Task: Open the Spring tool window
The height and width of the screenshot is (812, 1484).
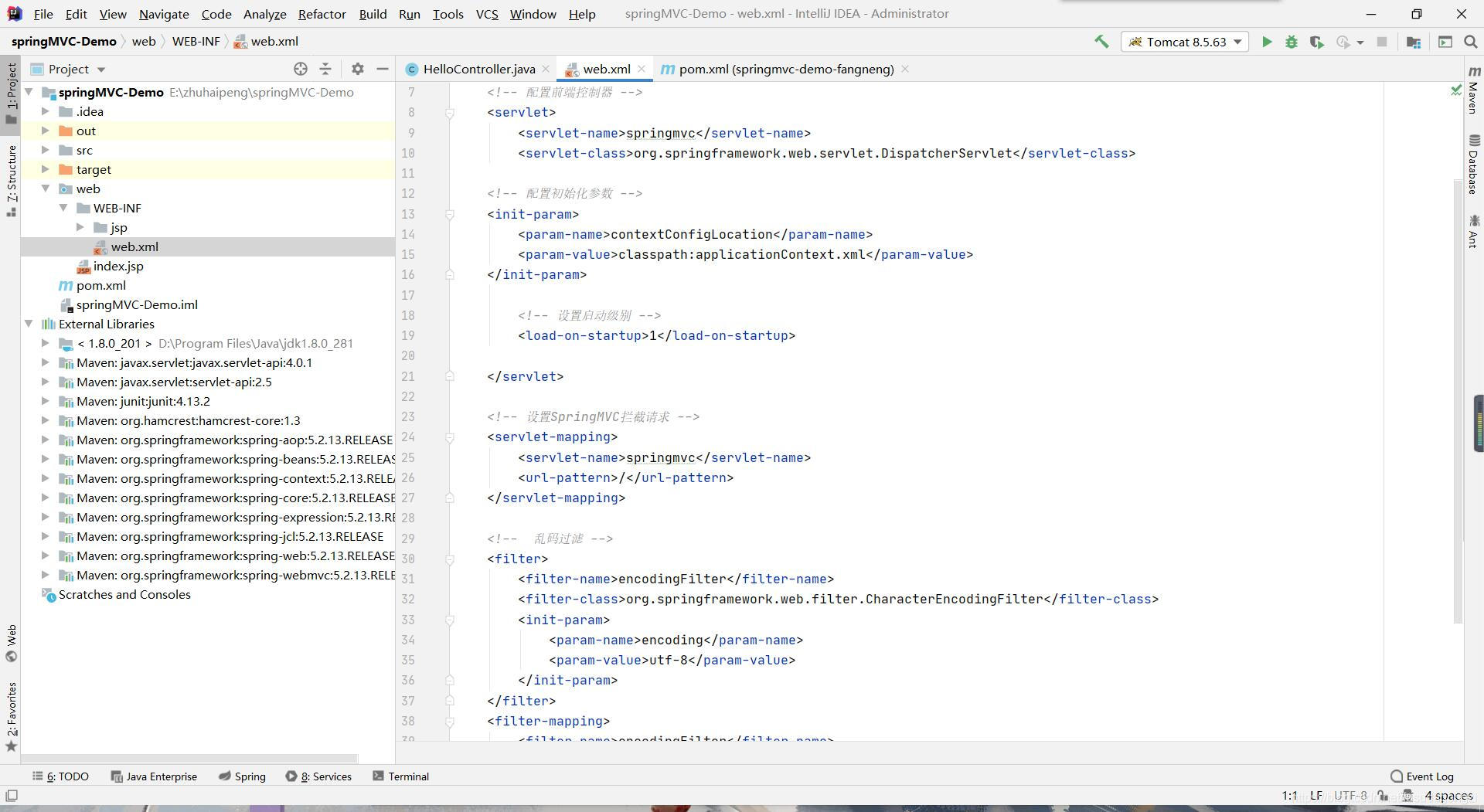Action: pos(242,776)
